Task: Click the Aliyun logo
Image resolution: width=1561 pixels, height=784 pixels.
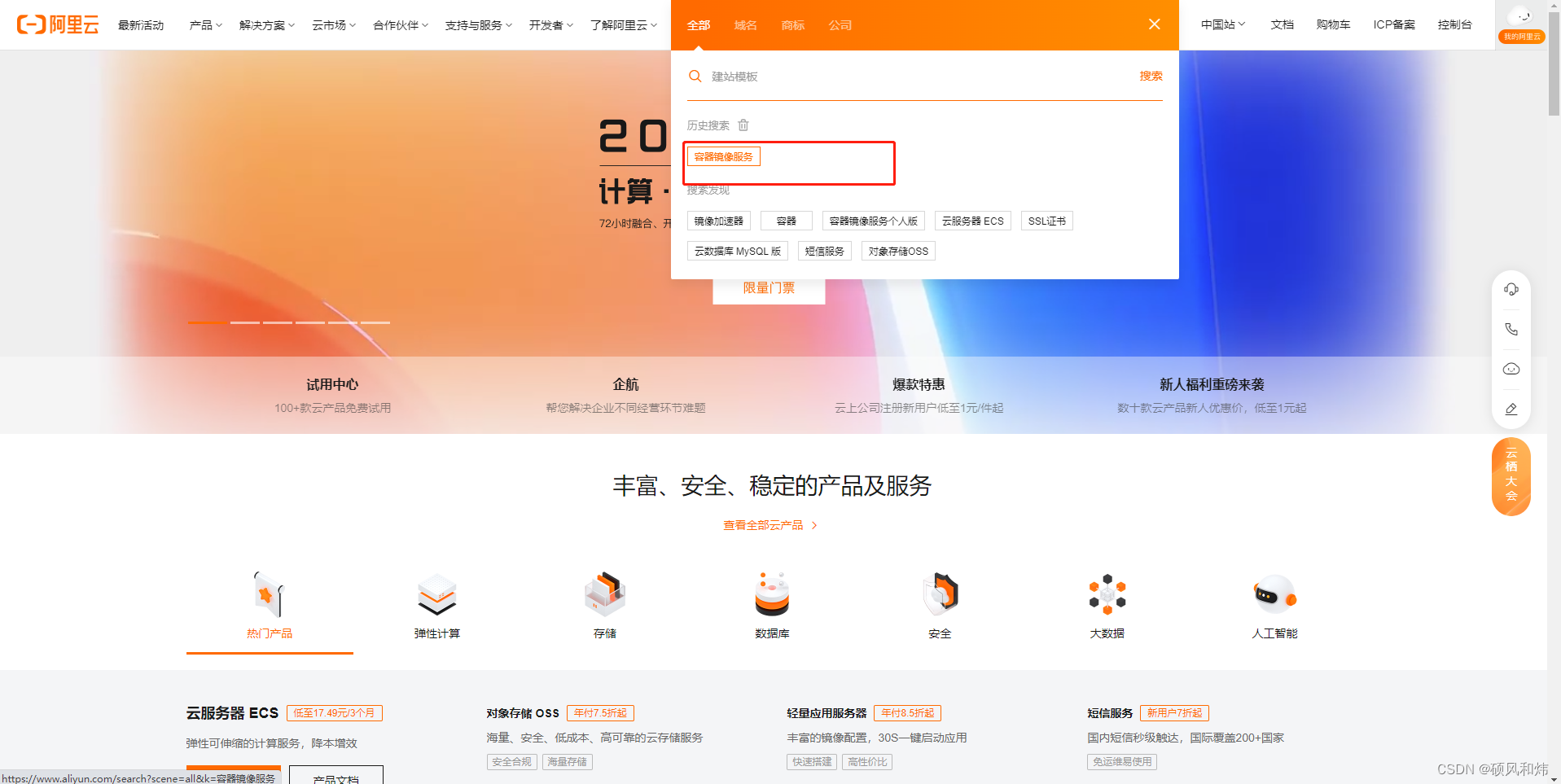Action: (58, 24)
